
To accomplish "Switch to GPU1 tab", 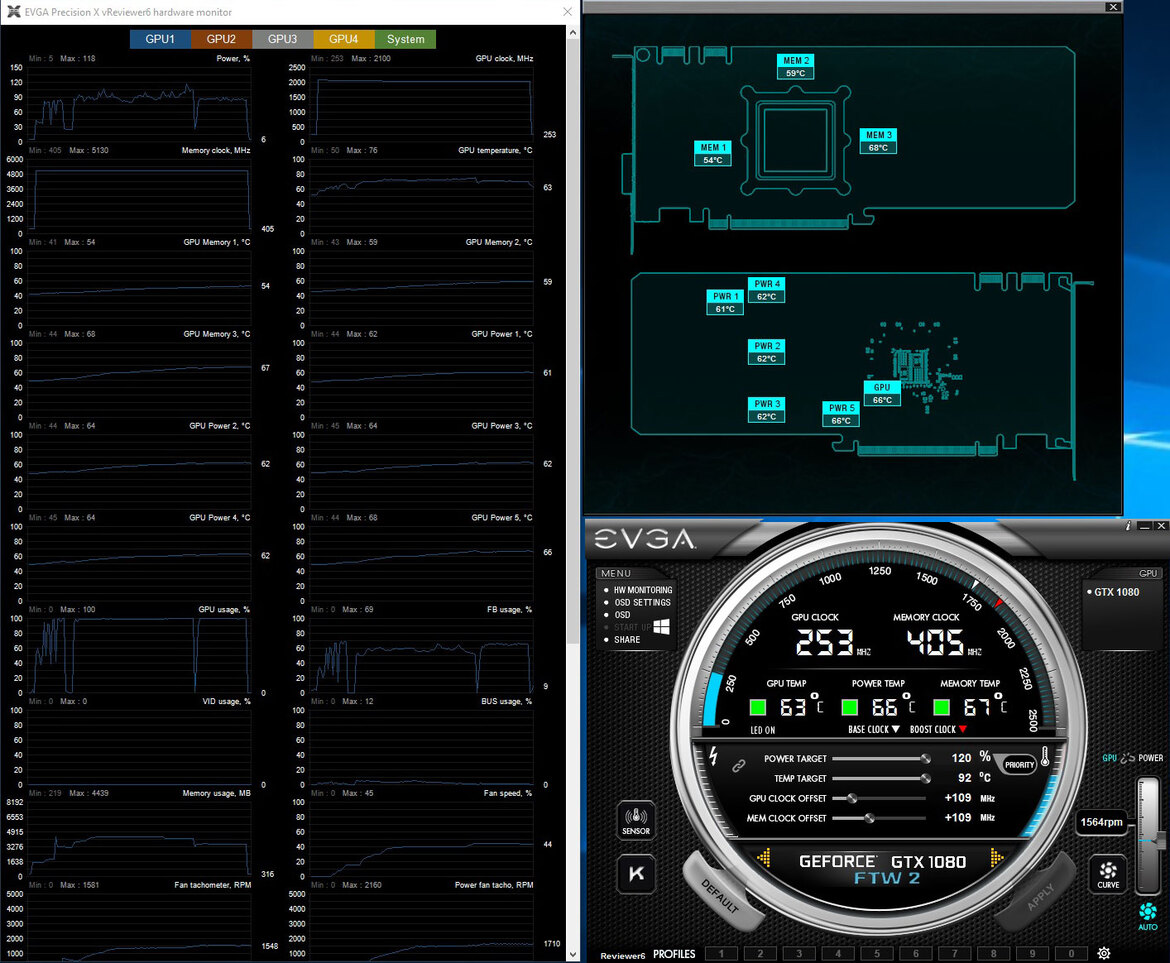I will [x=160, y=39].
